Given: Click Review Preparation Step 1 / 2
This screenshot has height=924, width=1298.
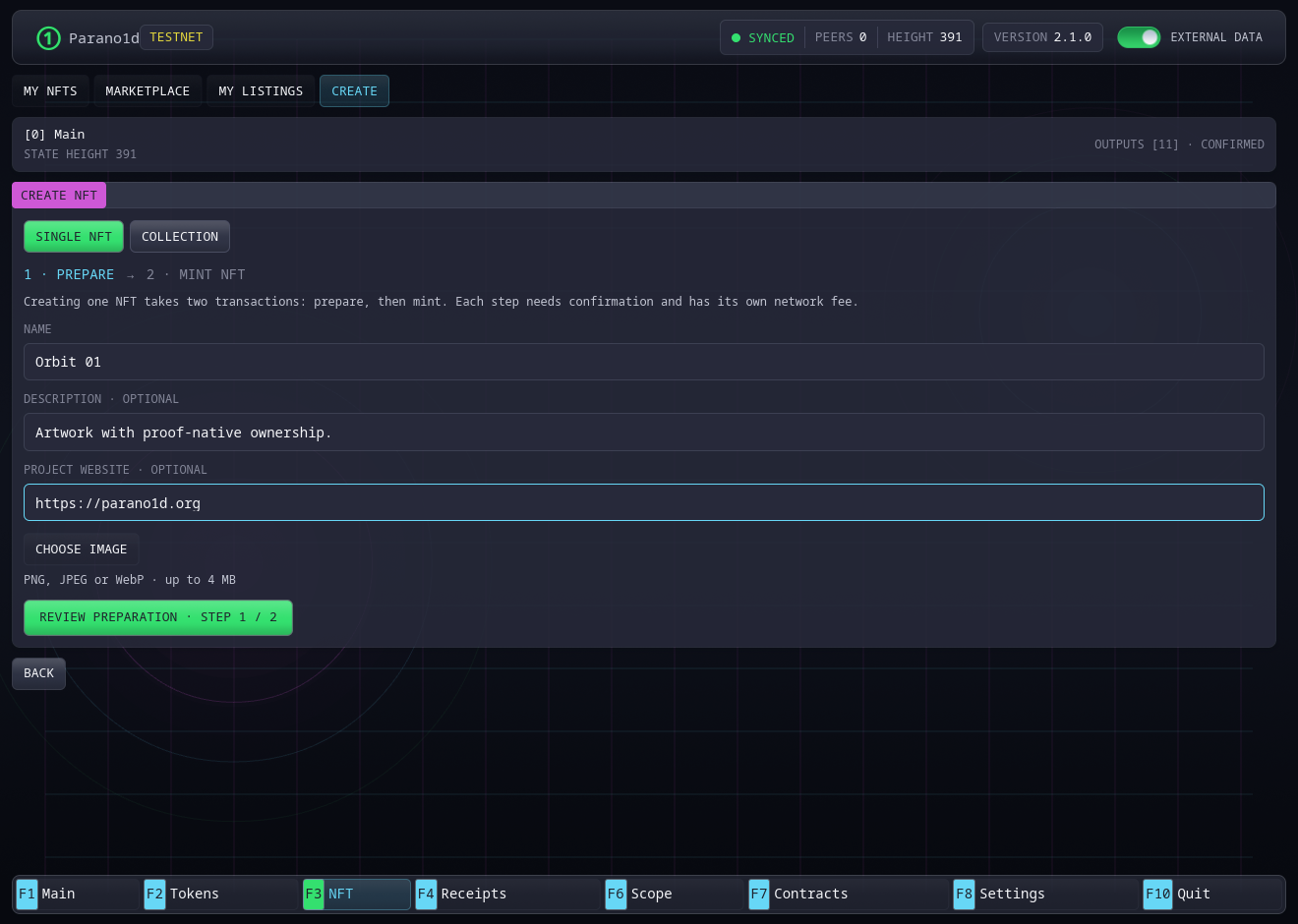Looking at the screenshot, I should click(158, 617).
